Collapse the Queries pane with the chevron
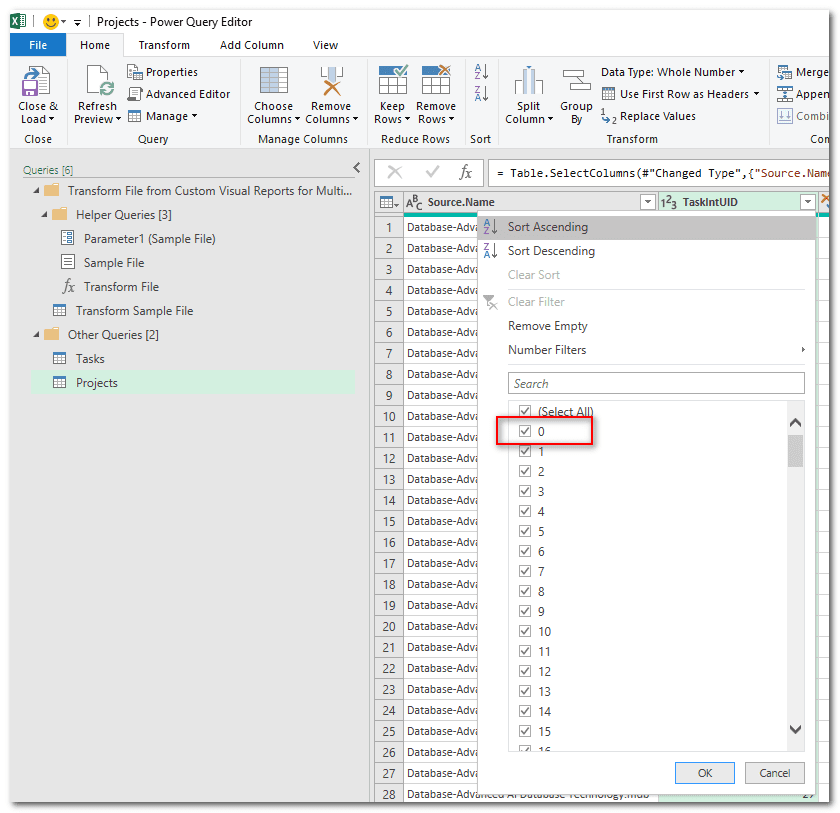This screenshot has width=840, height=813. [357, 168]
